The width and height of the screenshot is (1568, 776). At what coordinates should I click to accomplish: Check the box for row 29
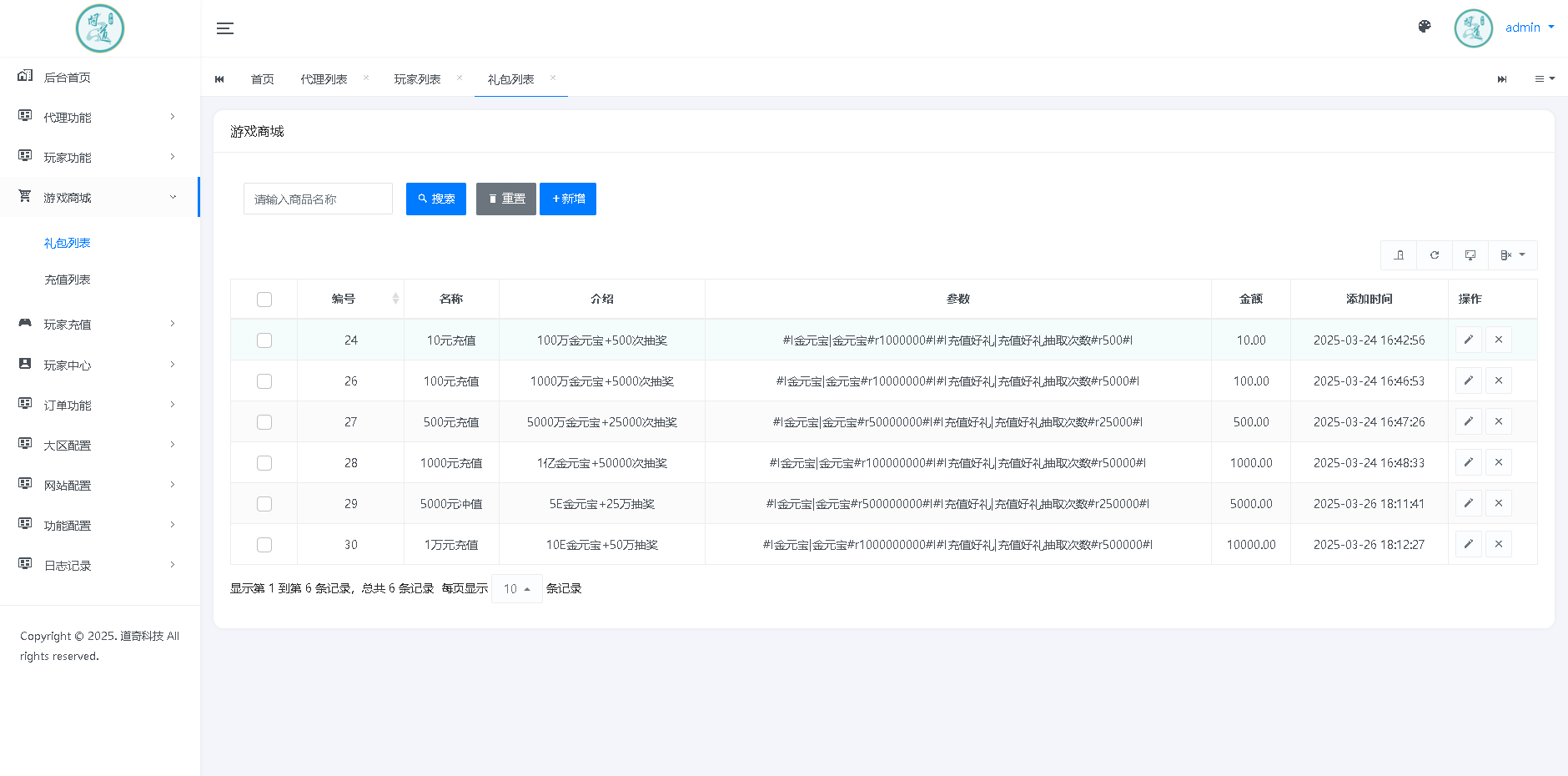click(x=264, y=504)
